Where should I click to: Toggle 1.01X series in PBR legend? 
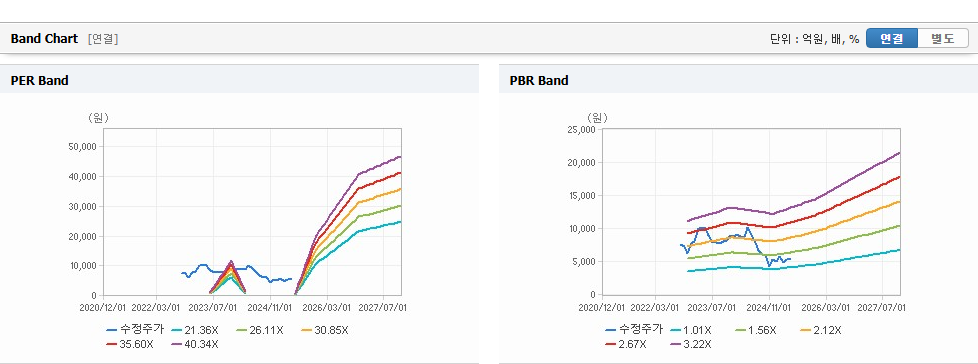click(x=690, y=330)
